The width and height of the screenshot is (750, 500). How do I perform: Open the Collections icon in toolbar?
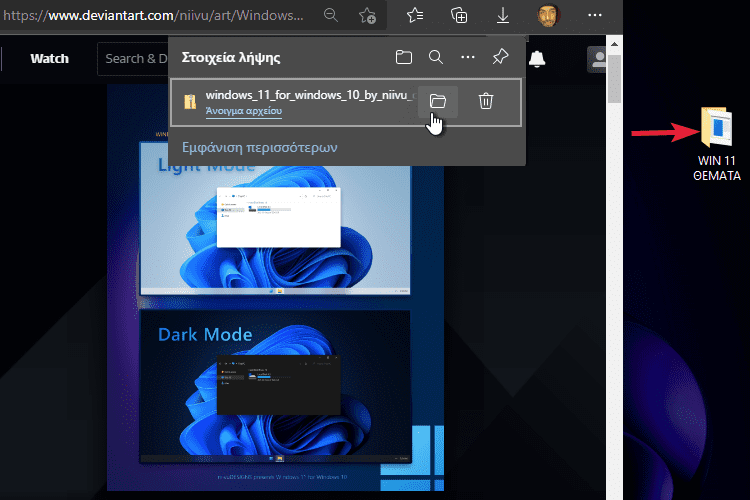[459, 15]
